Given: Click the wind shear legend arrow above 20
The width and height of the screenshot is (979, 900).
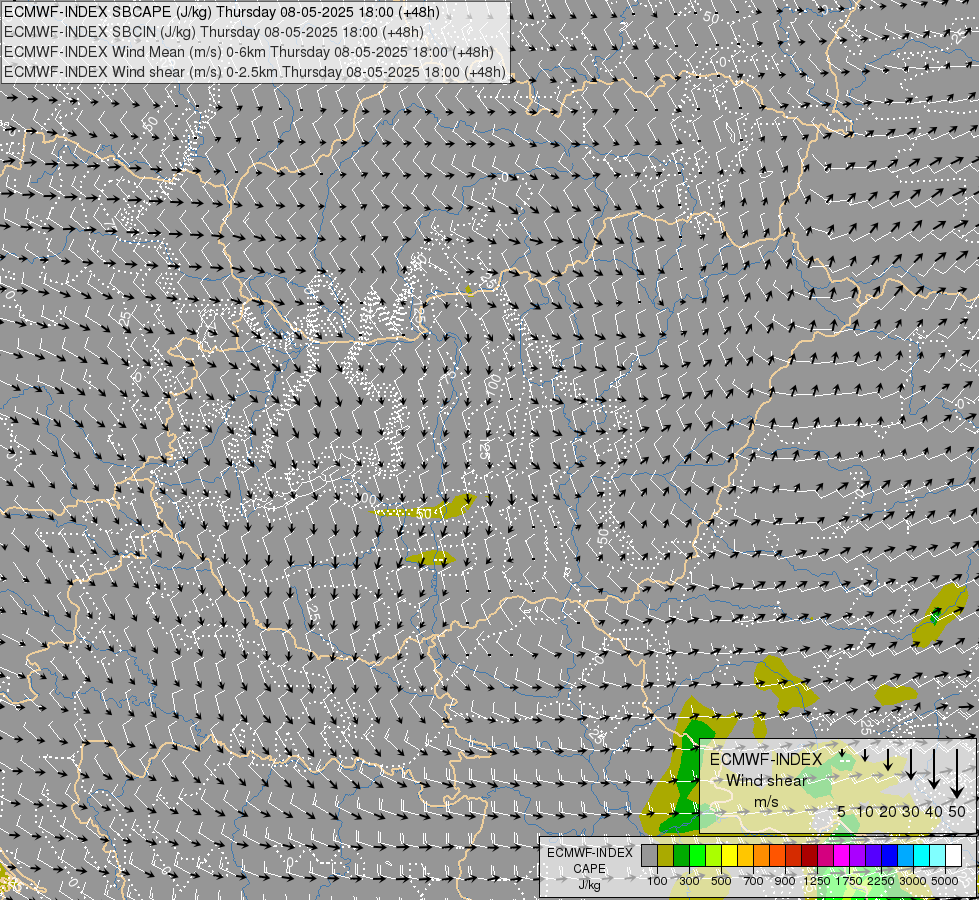Looking at the screenshot, I should click(x=888, y=759).
